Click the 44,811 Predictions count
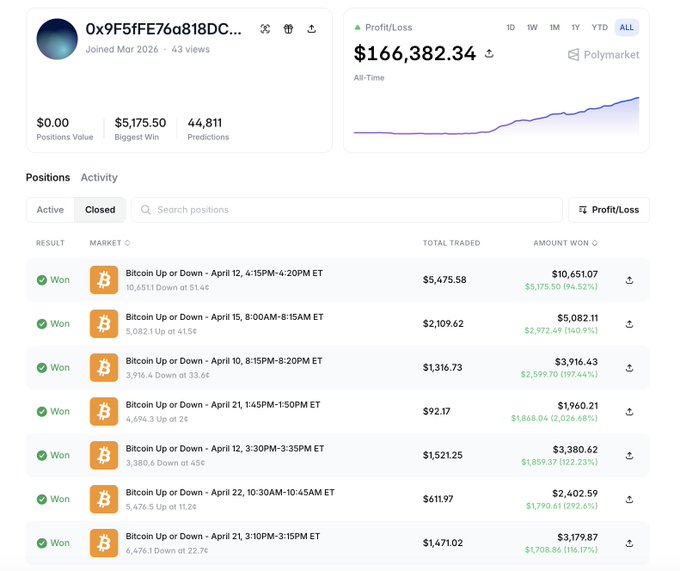680x571 pixels. click(205, 123)
